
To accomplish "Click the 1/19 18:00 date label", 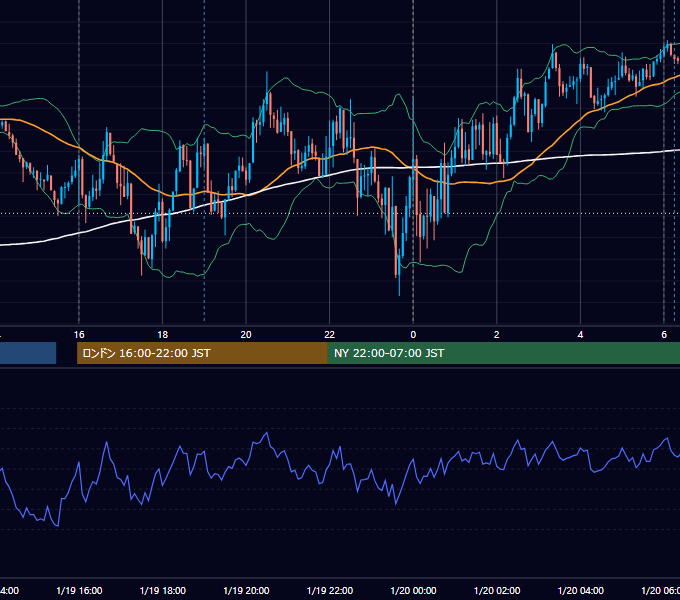I will pos(163,590).
